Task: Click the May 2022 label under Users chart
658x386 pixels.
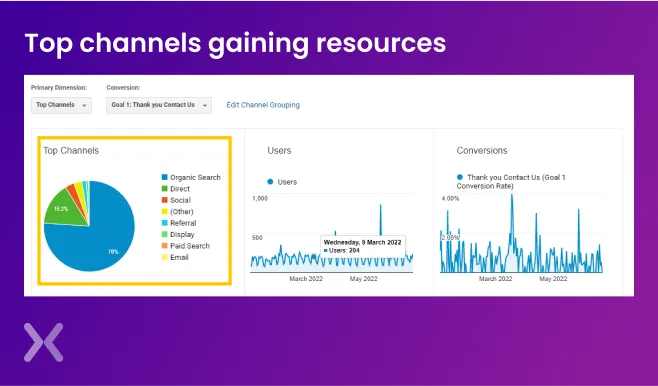Action: tap(363, 279)
